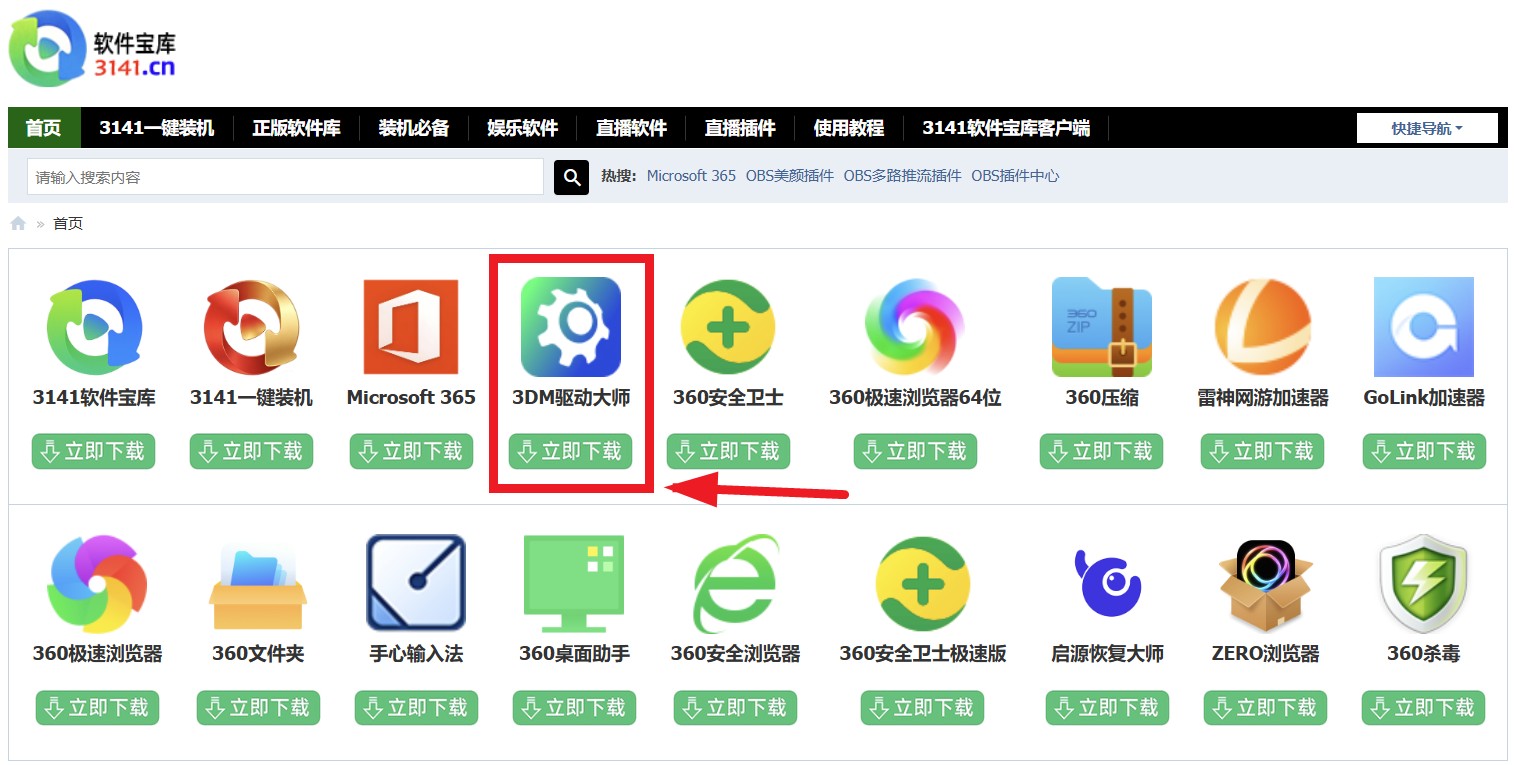Select the 装机必备 menu item
Image resolution: width=1514 pixels, height=765 pixels.
pos(414,128)
